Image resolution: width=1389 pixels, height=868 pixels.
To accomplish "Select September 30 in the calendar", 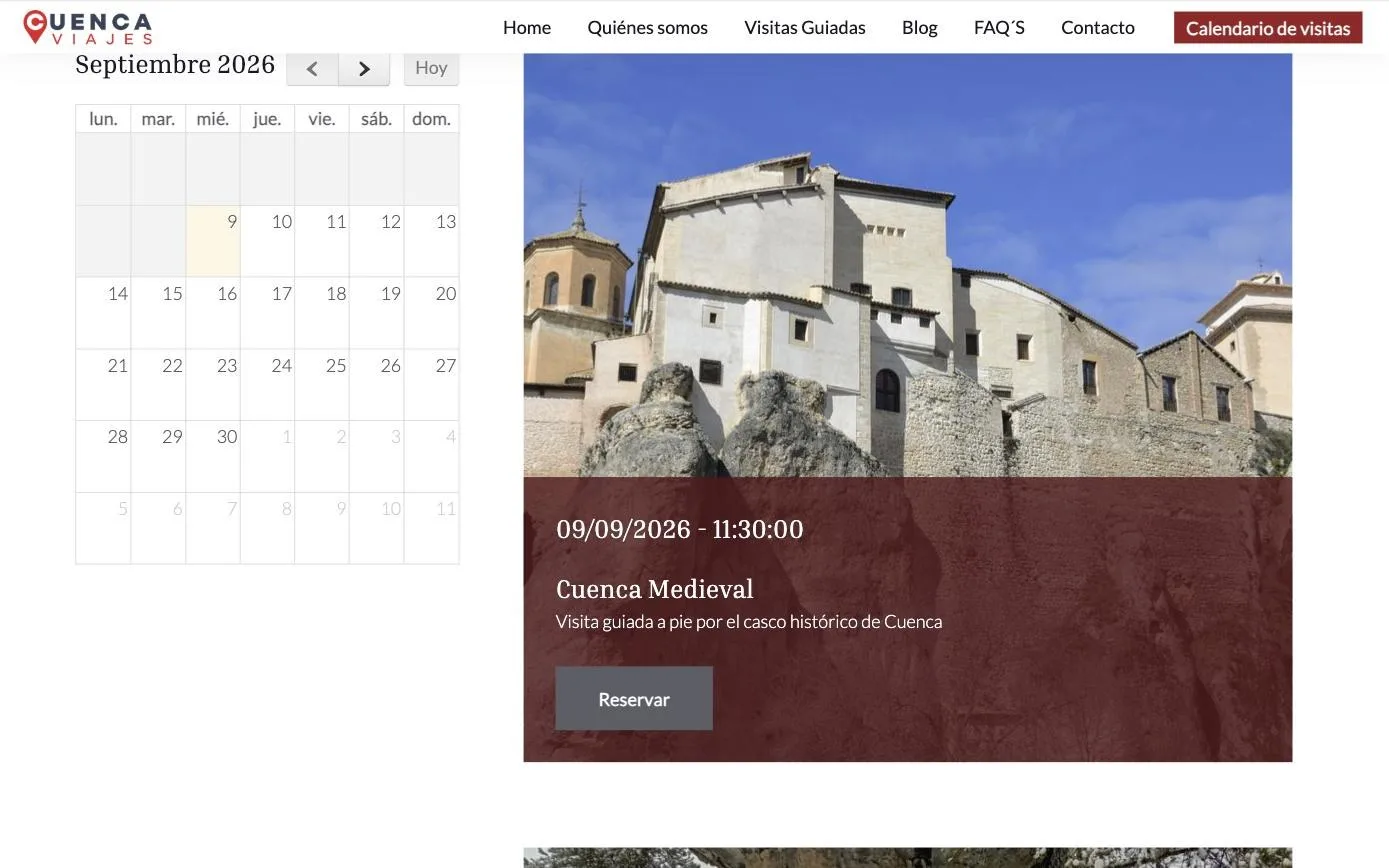I will point(213,456).
